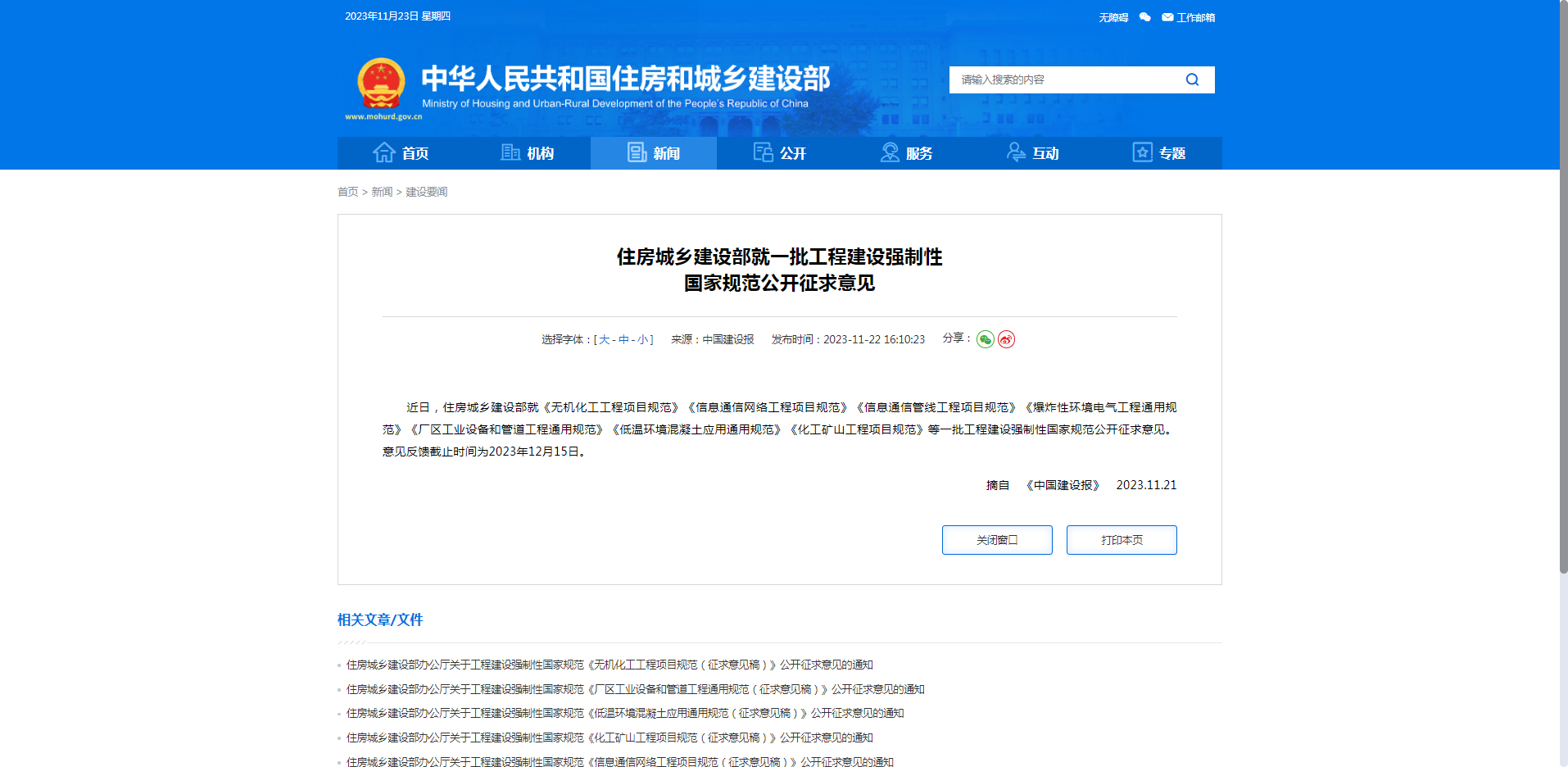
Task: Click the building icon beside 机构
Action: pyautogui.click(x=510, y=152)
